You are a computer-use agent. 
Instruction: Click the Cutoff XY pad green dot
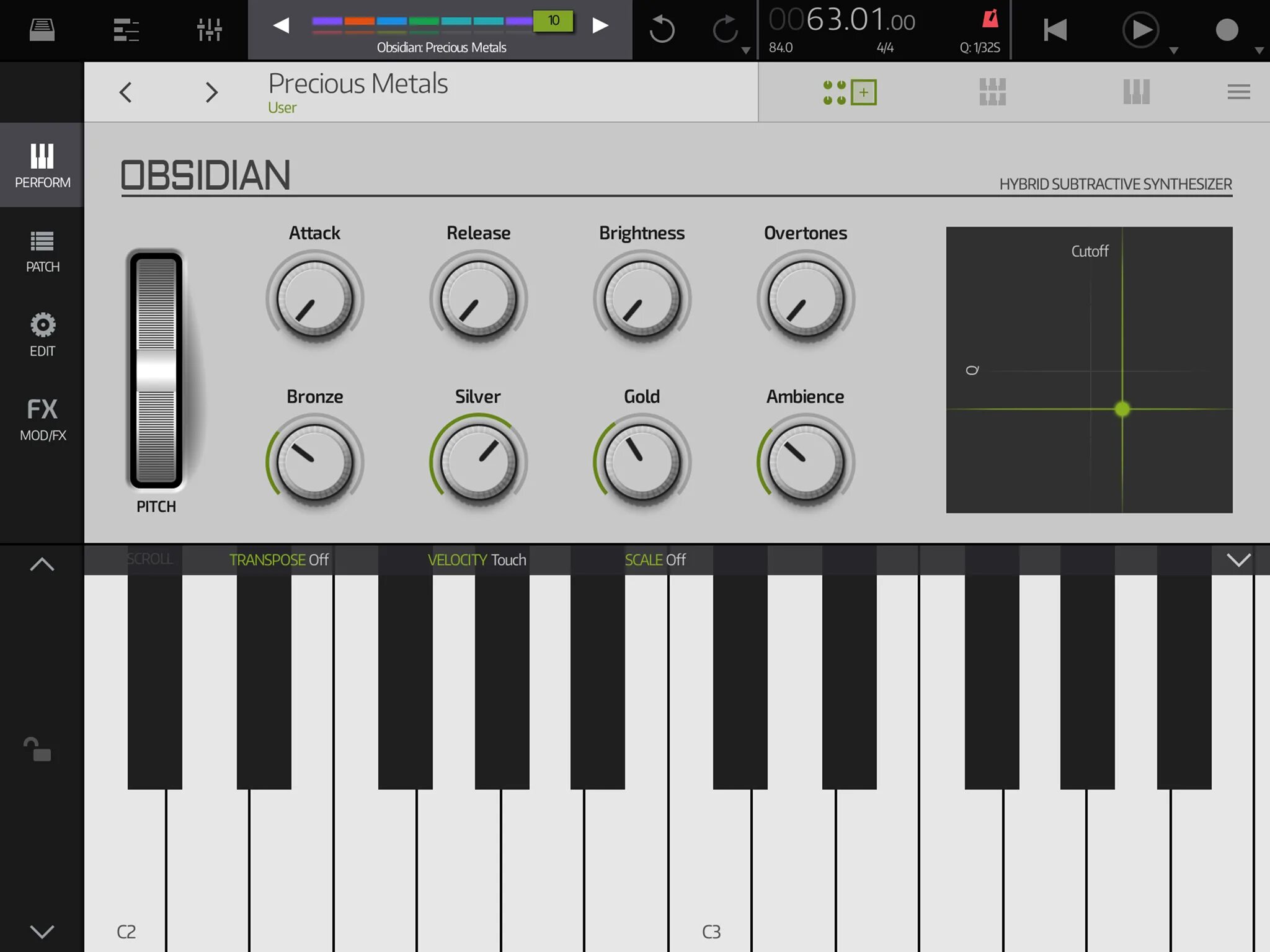tap(1122, 409)
